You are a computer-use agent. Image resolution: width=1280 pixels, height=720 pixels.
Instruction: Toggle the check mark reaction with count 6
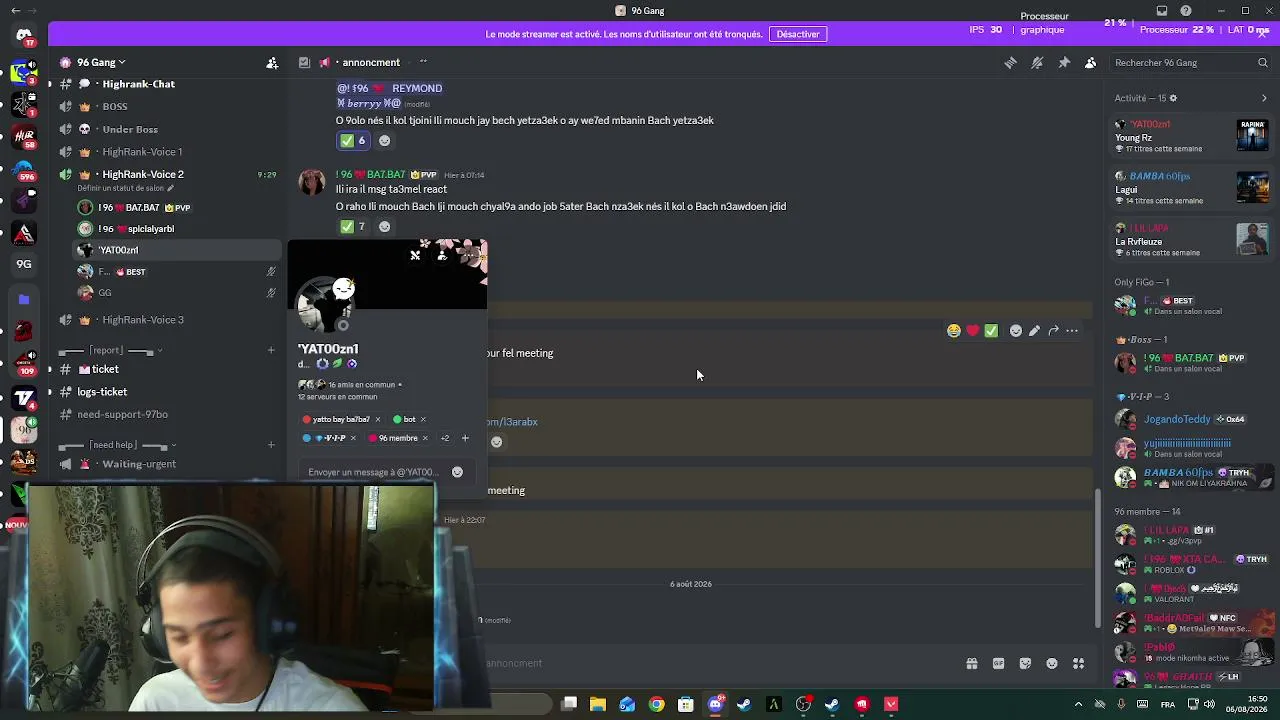(352, 141)
